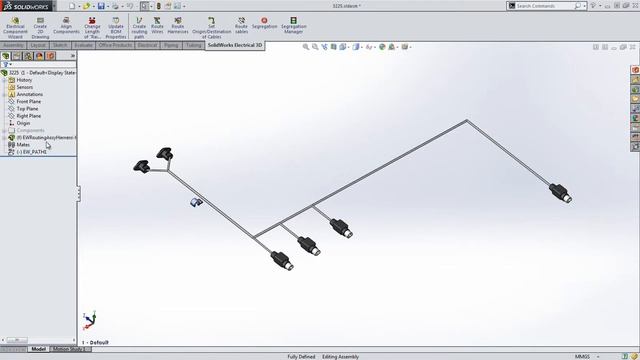The height and width of the screenshot is (360, 640).
Task: Open the SolidWorks logo menu arrow
Action: (54, 6)
